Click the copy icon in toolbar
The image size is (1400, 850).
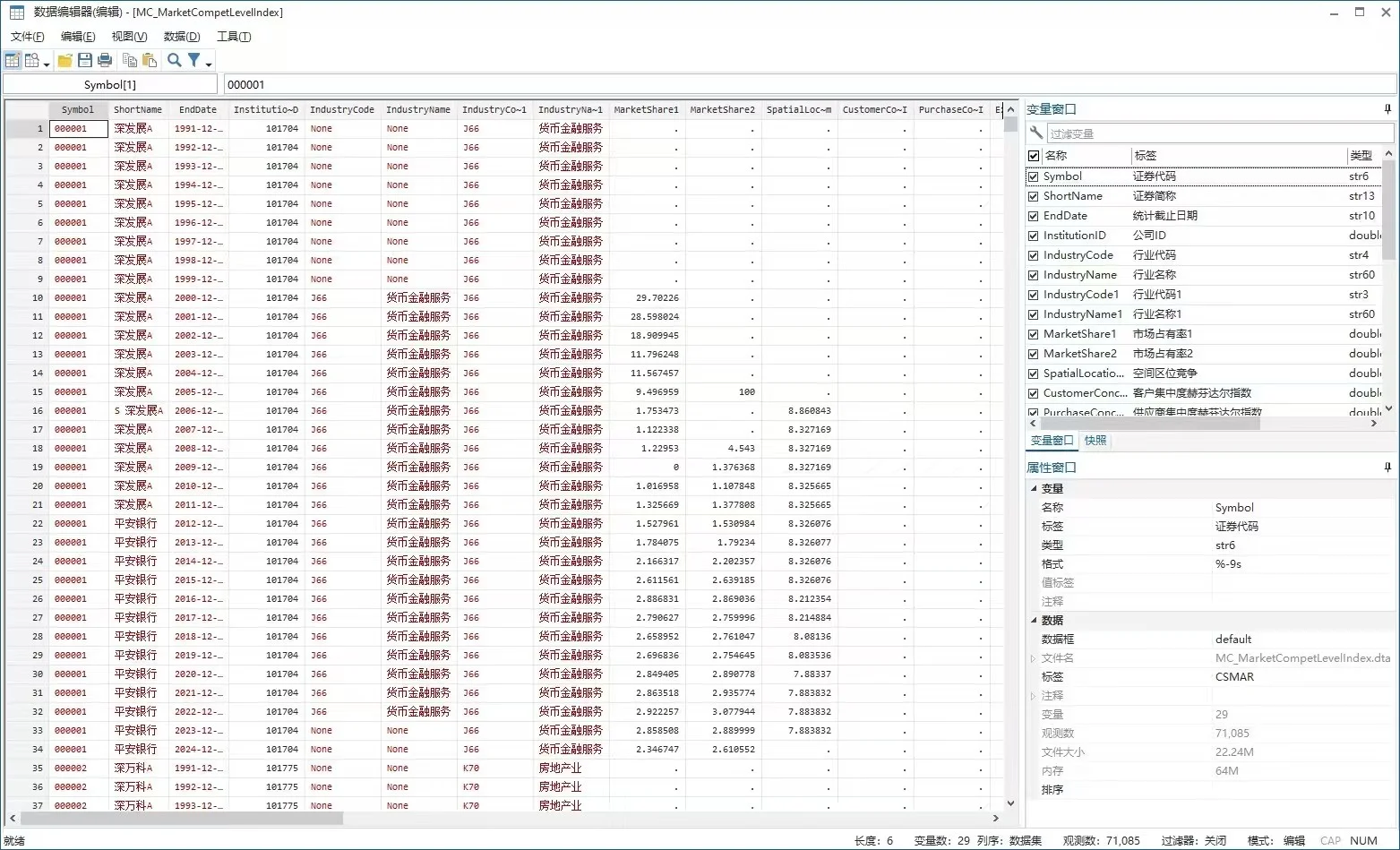(x=130, y=60)
